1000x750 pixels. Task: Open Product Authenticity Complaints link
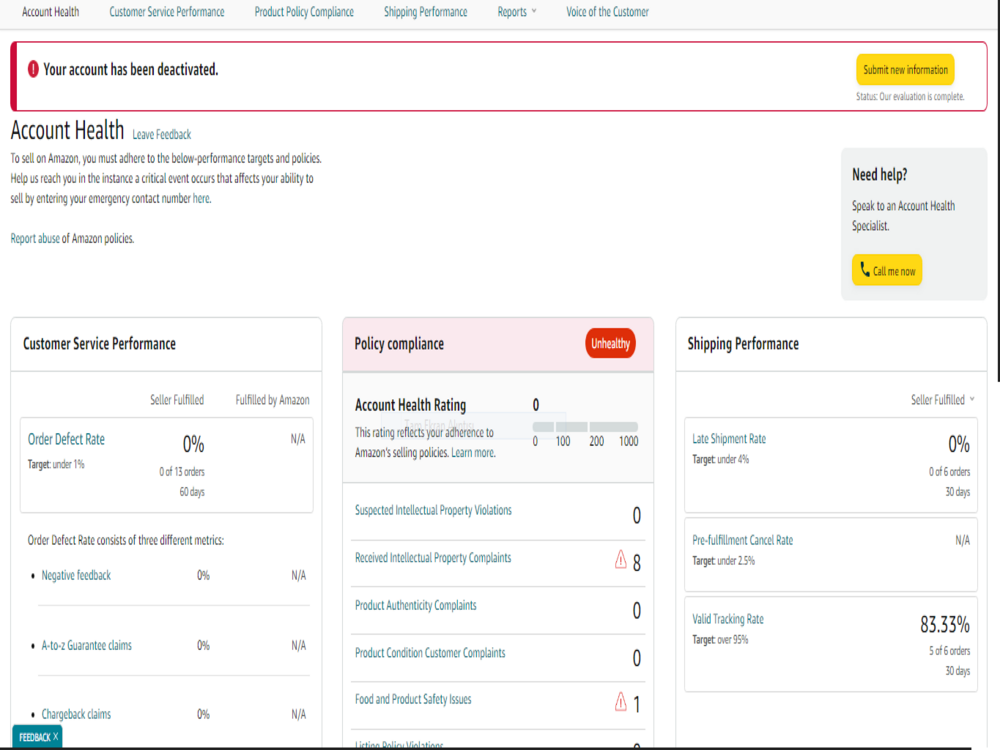(x=416, y=605)
